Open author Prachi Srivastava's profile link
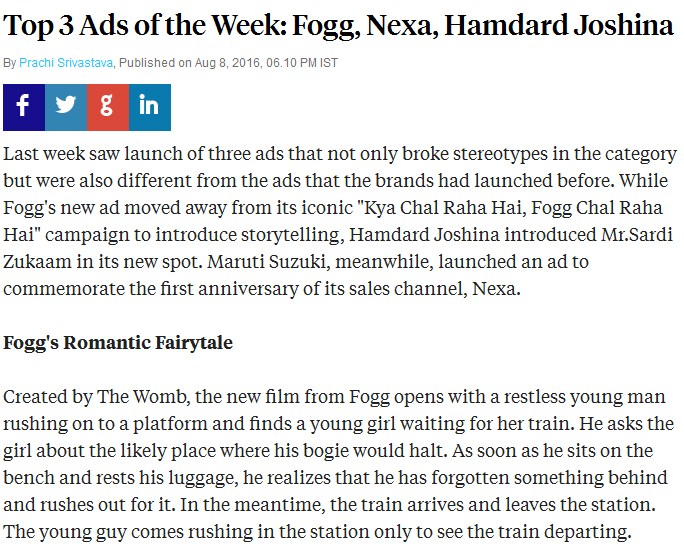684x548 pixels. tap(66, 63)
